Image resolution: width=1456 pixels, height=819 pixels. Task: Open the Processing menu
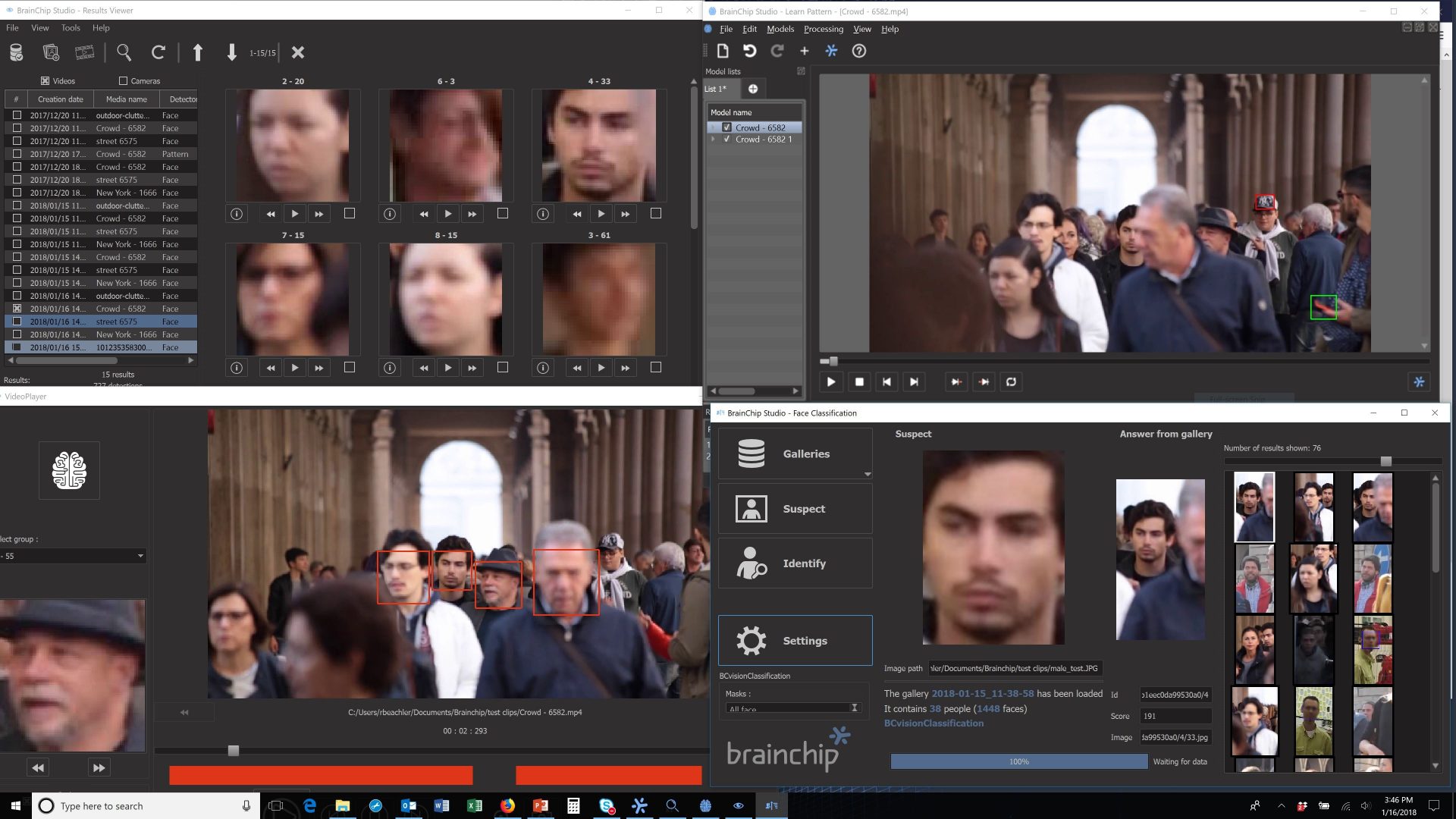coord(823,29)
